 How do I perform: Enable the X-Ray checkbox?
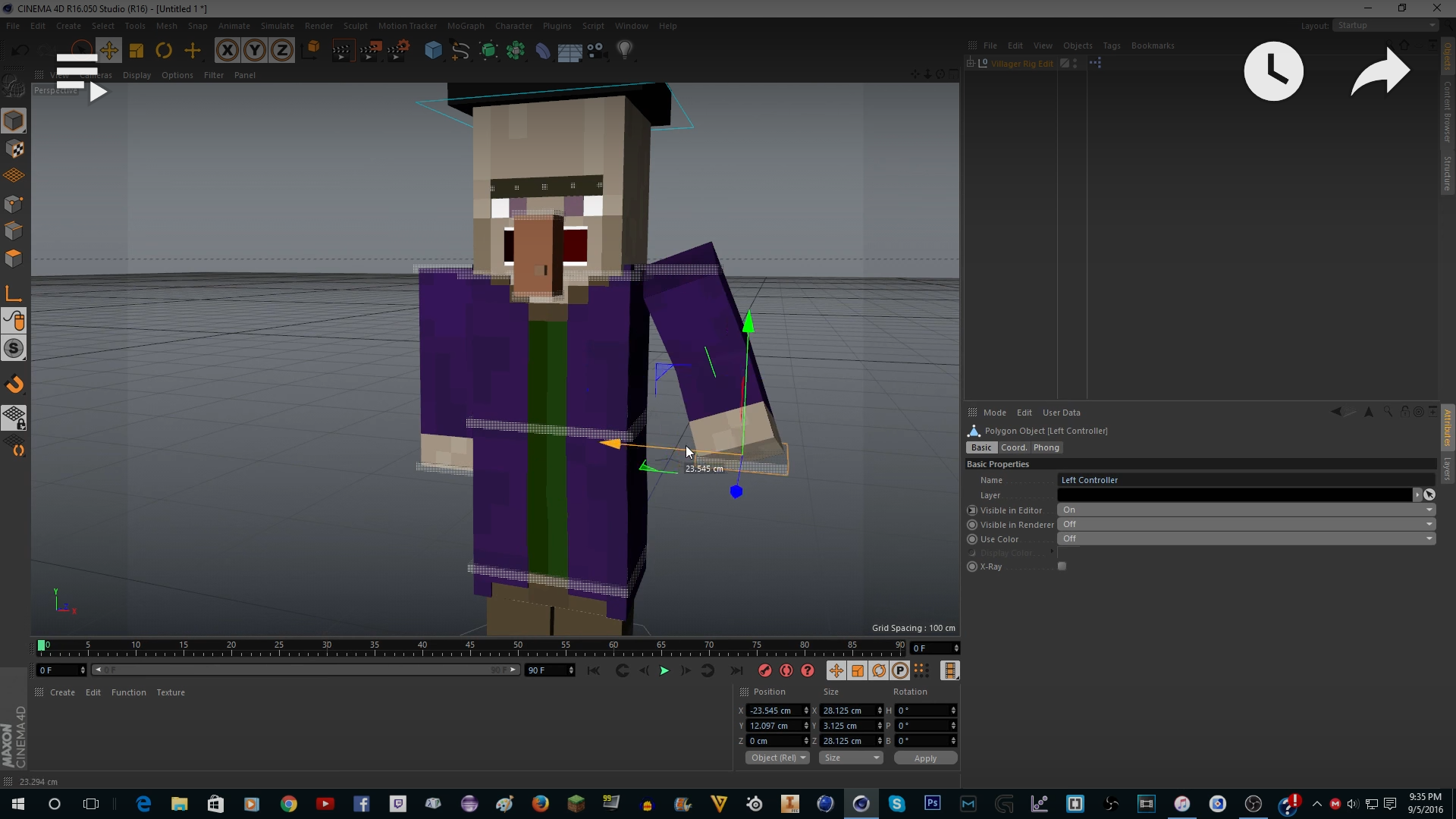tap(1062, 566)
